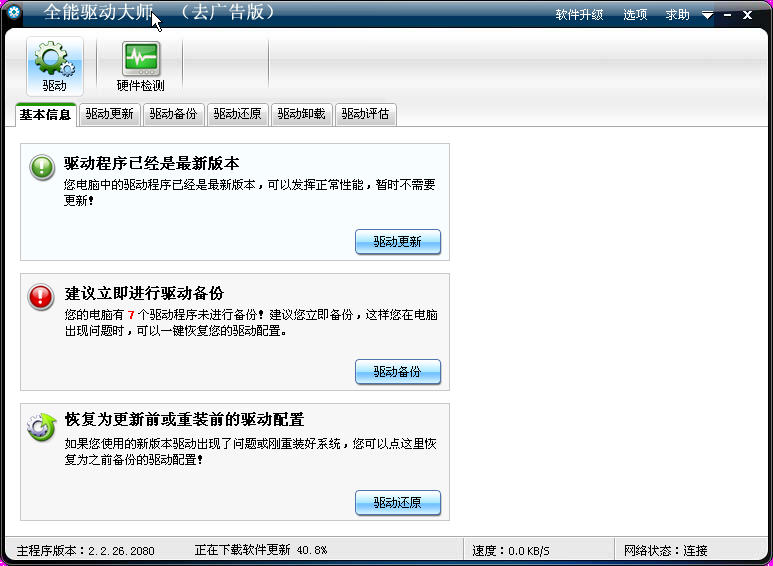
Task: Click the heading 恢复为更新前或重装前的驱动配置
Action: (x=184, y=420)
